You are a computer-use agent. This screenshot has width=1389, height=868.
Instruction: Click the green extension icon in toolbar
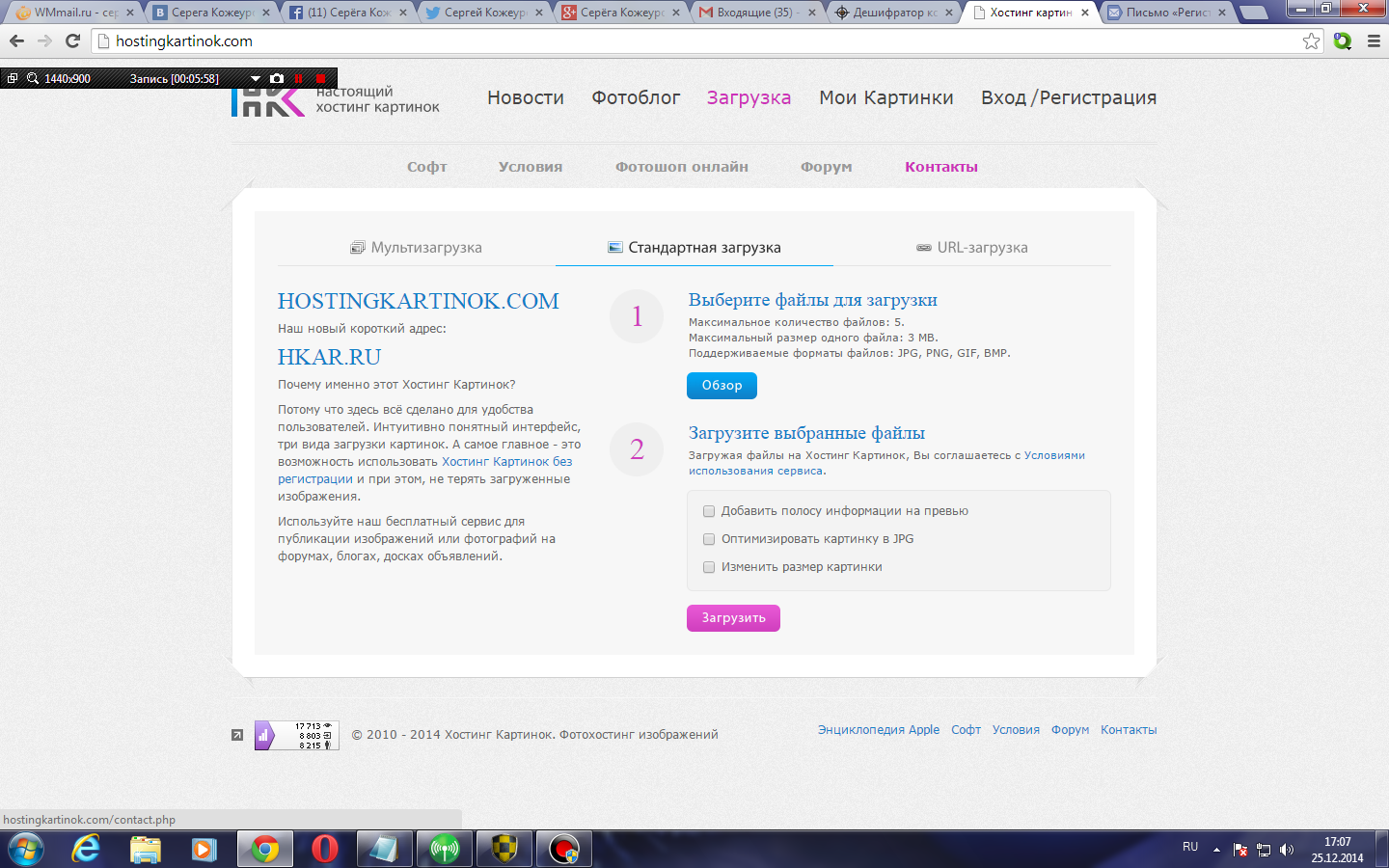pos(1343,41)
